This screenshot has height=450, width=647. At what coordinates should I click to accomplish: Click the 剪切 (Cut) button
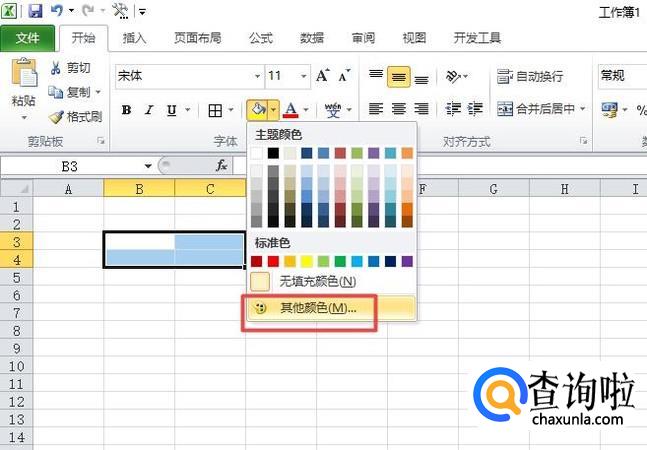[x=70, y=68]
